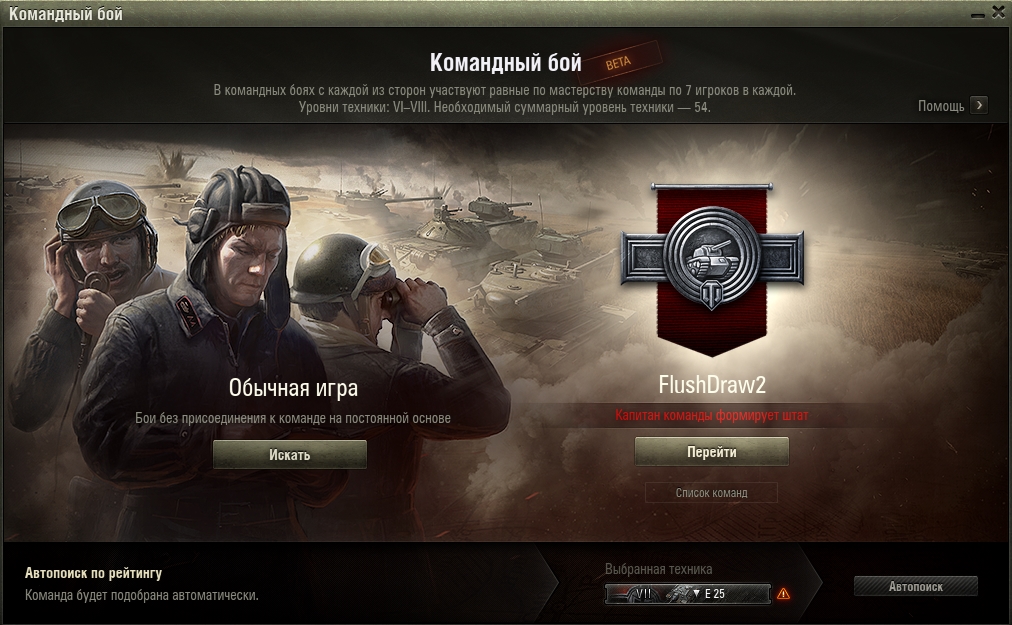Minimize the Командный бой window

point(978,14)
